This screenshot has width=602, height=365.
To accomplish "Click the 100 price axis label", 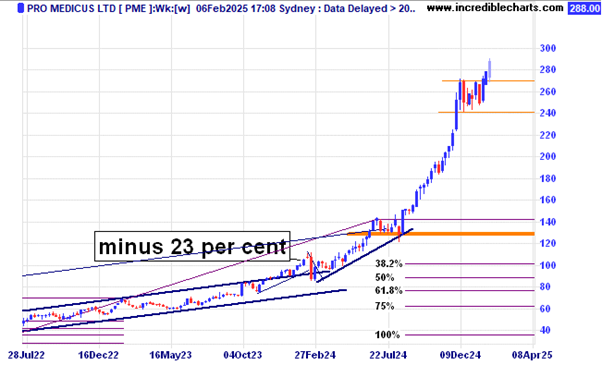I will click(x=548, y=265).
